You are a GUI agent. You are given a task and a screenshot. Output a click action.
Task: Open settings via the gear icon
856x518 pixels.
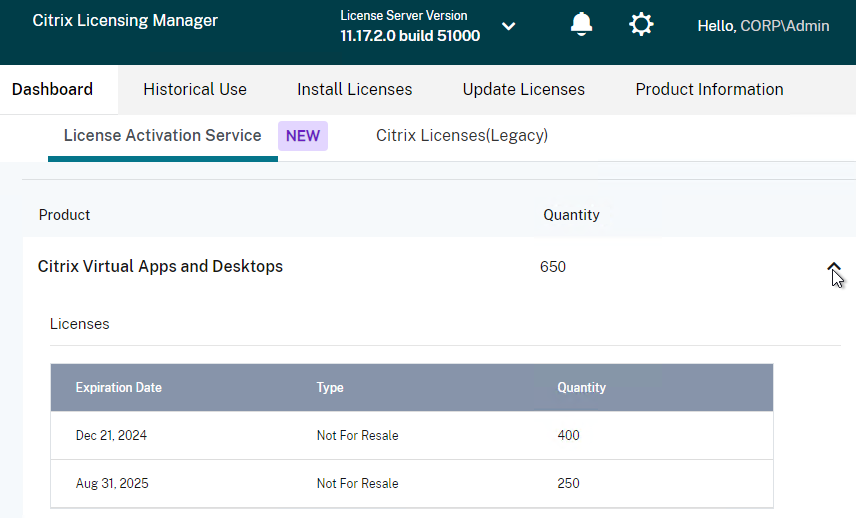(641, 24)
